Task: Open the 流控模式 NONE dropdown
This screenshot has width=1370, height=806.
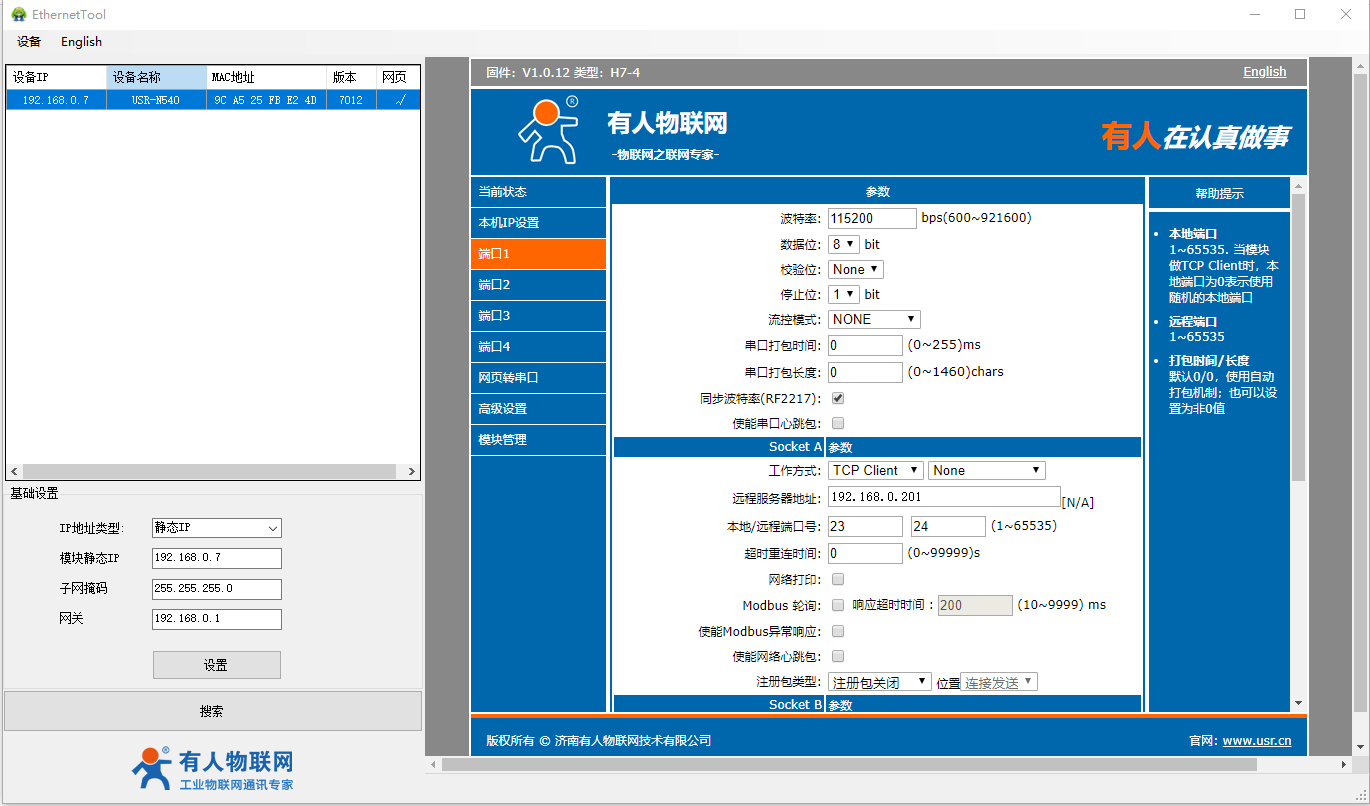Action: coord(874,319)
